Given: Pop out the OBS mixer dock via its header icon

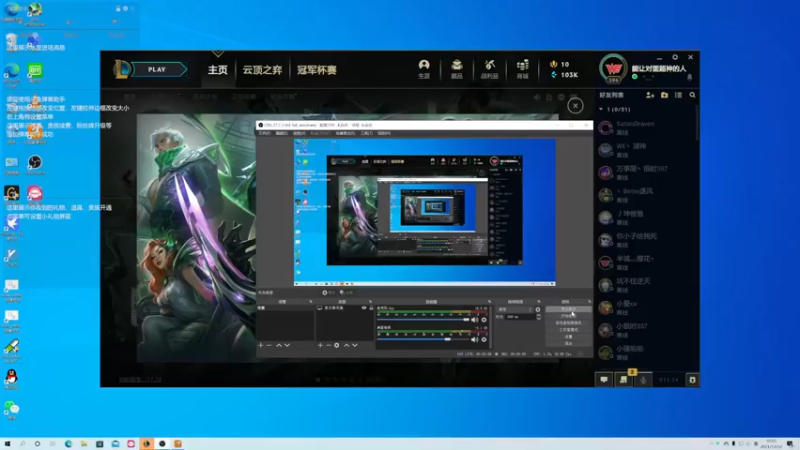Looking at the screenshot, I should 489,302.
